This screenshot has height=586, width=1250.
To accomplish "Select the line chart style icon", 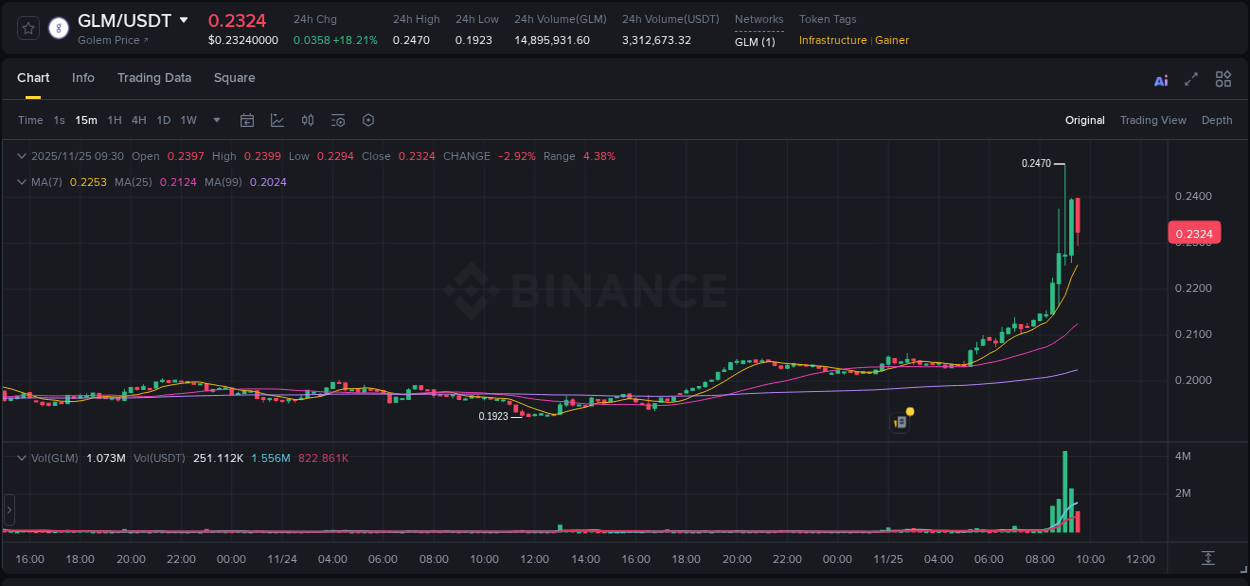I will [x=277, y=120].
